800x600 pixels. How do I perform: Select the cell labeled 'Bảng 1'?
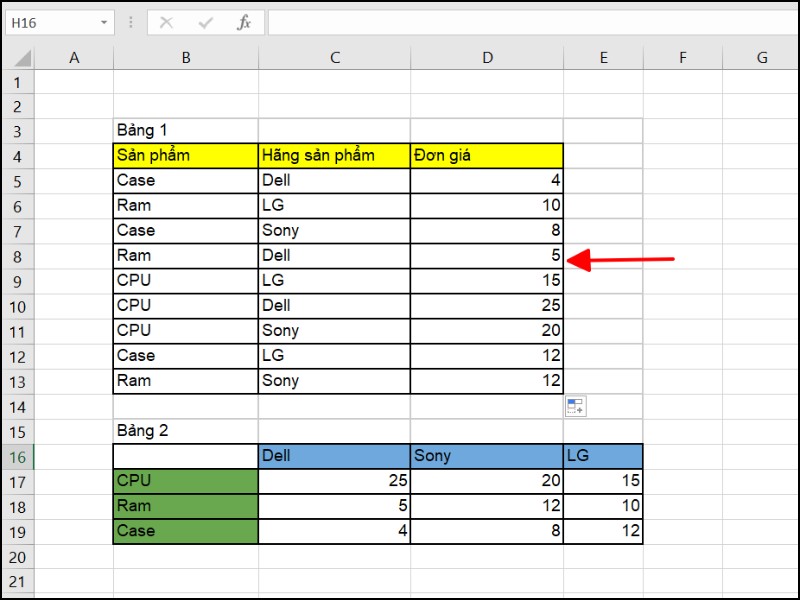pyautogui.click(x=185, y=130)
